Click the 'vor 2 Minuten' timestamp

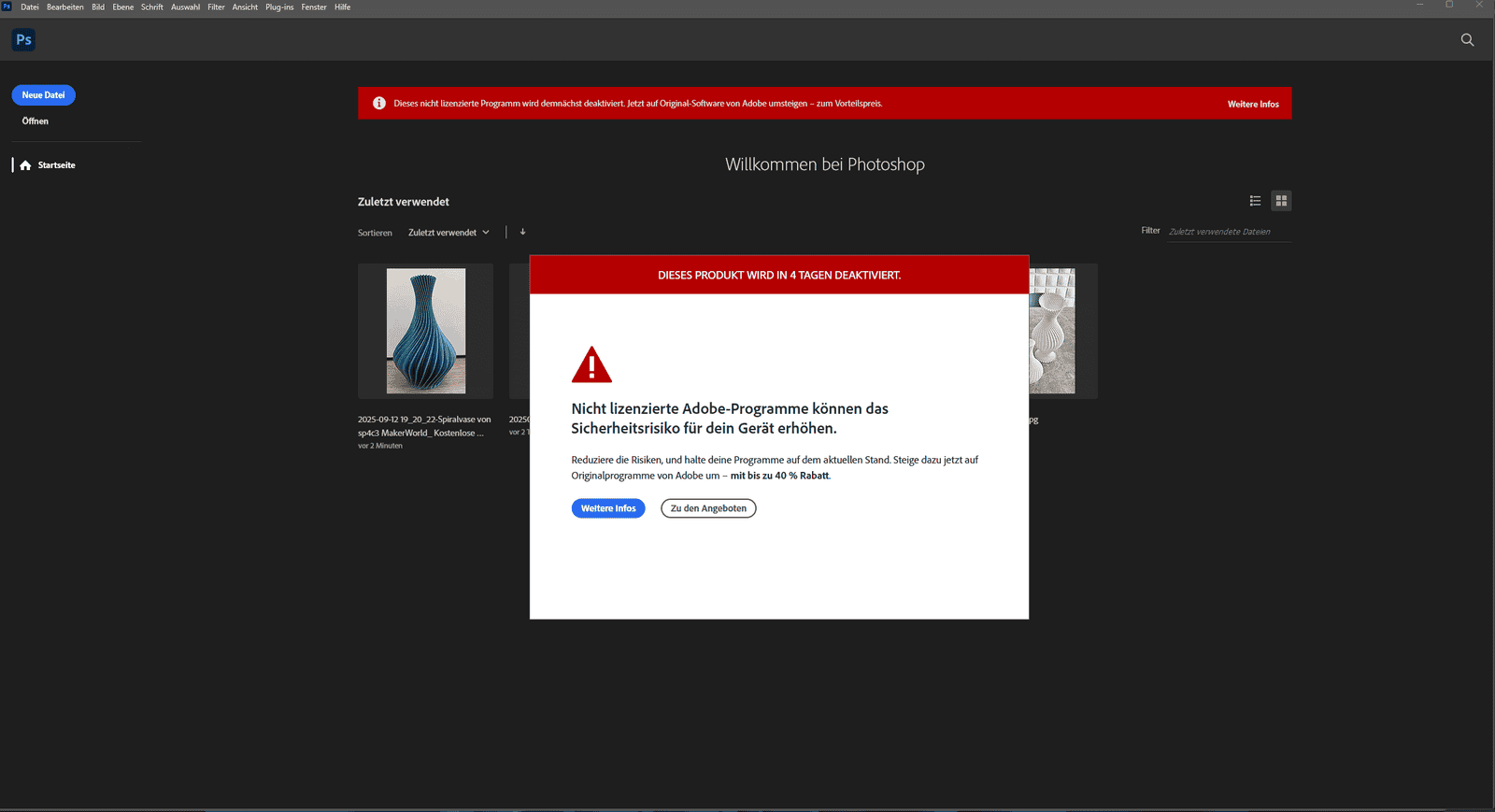click(380, 446)
